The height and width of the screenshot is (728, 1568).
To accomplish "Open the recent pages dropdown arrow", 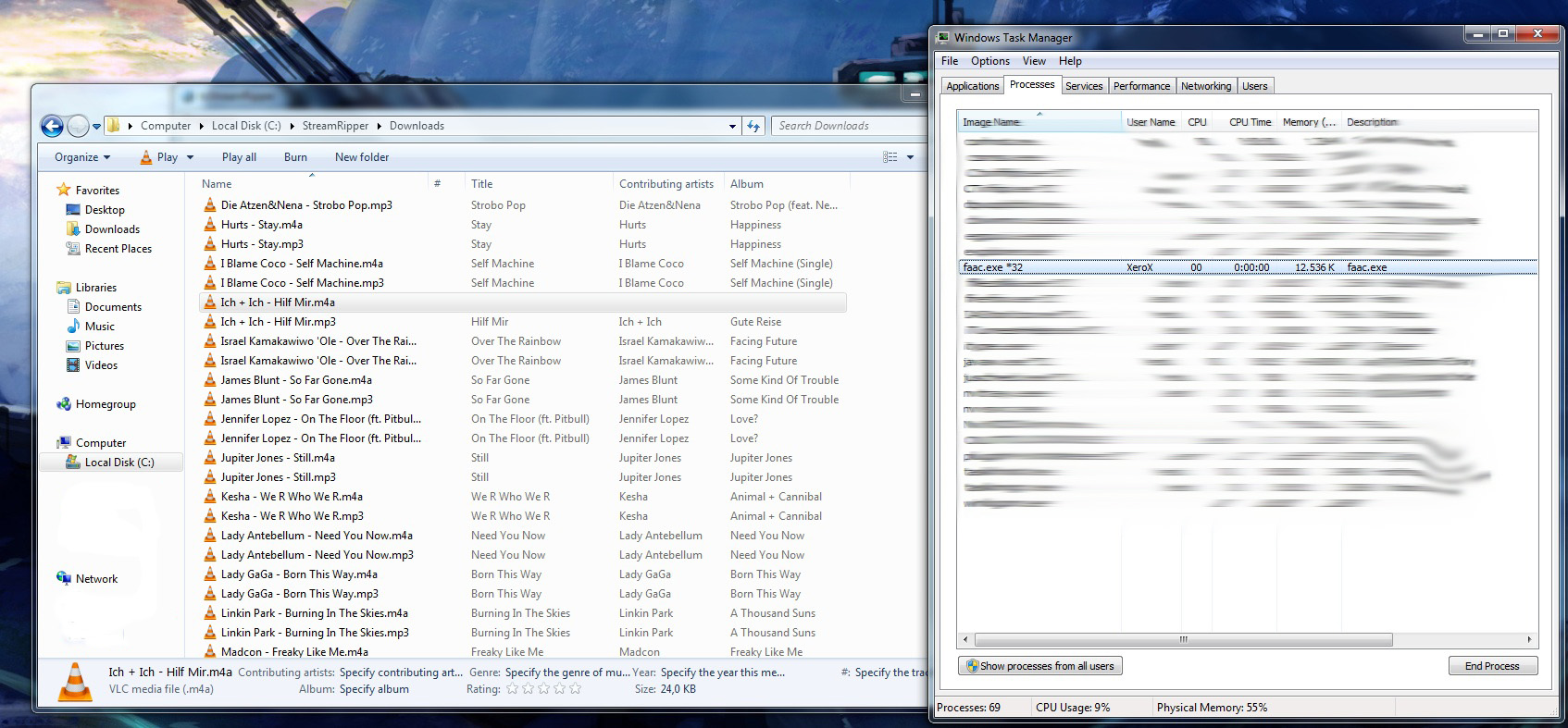I will point(96,127).
